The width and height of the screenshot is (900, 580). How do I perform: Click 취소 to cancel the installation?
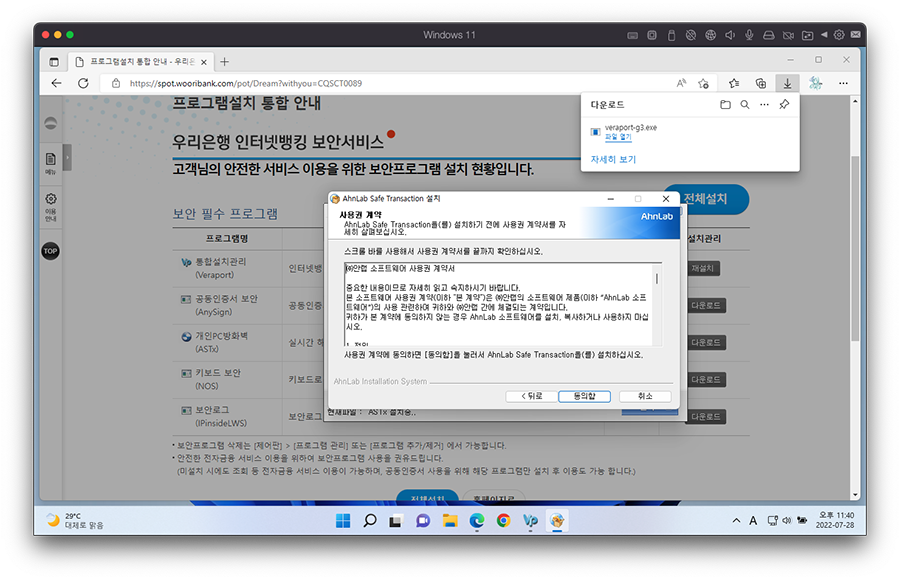click(645, 396)
